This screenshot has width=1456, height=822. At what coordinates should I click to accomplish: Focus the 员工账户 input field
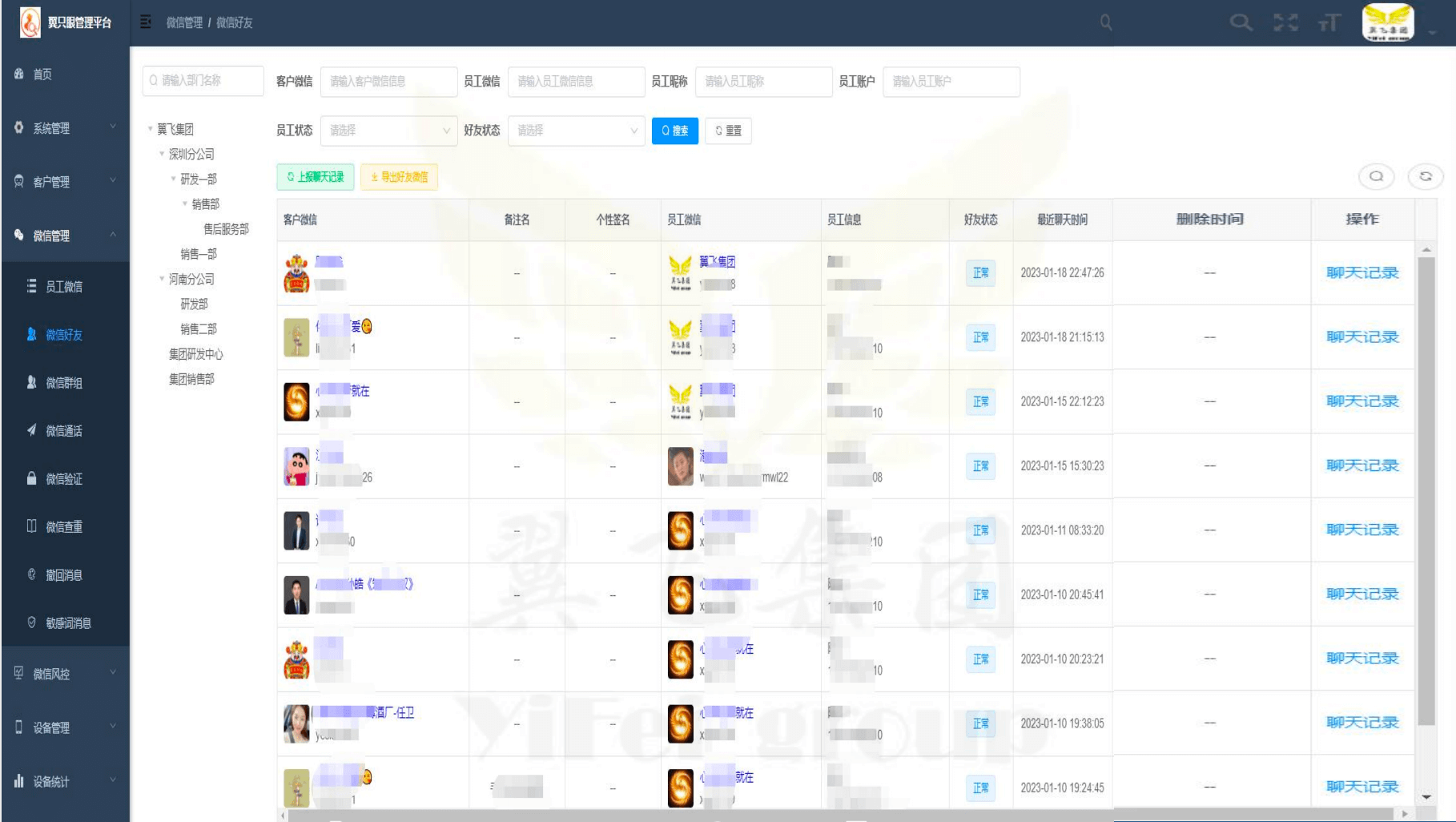(951, 82)
